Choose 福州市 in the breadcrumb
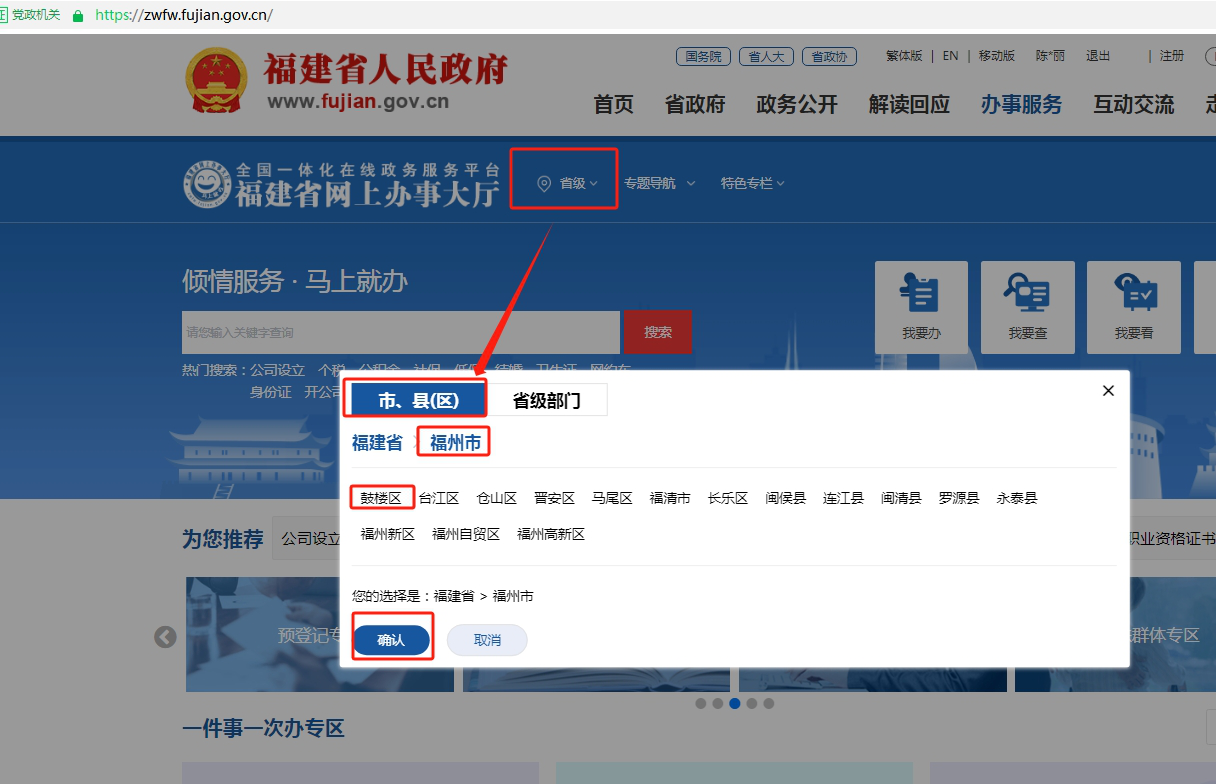 pos(453,441)
